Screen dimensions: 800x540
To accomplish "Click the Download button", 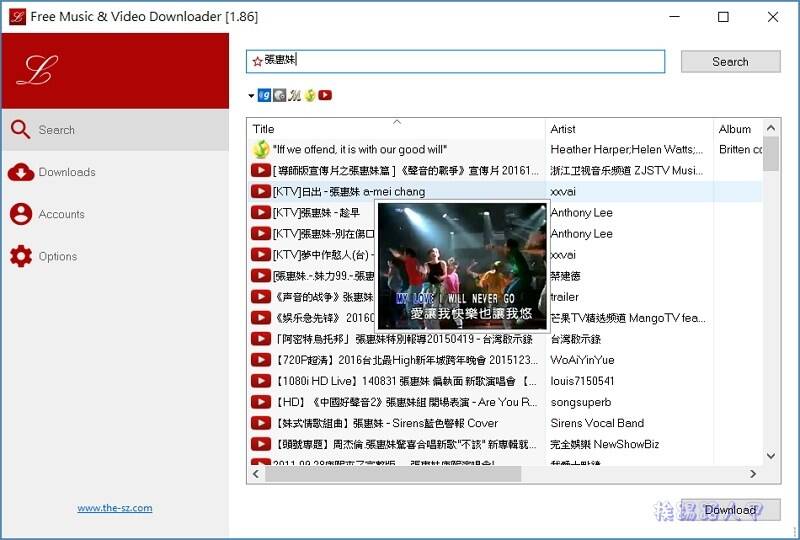I will (731, 509).
